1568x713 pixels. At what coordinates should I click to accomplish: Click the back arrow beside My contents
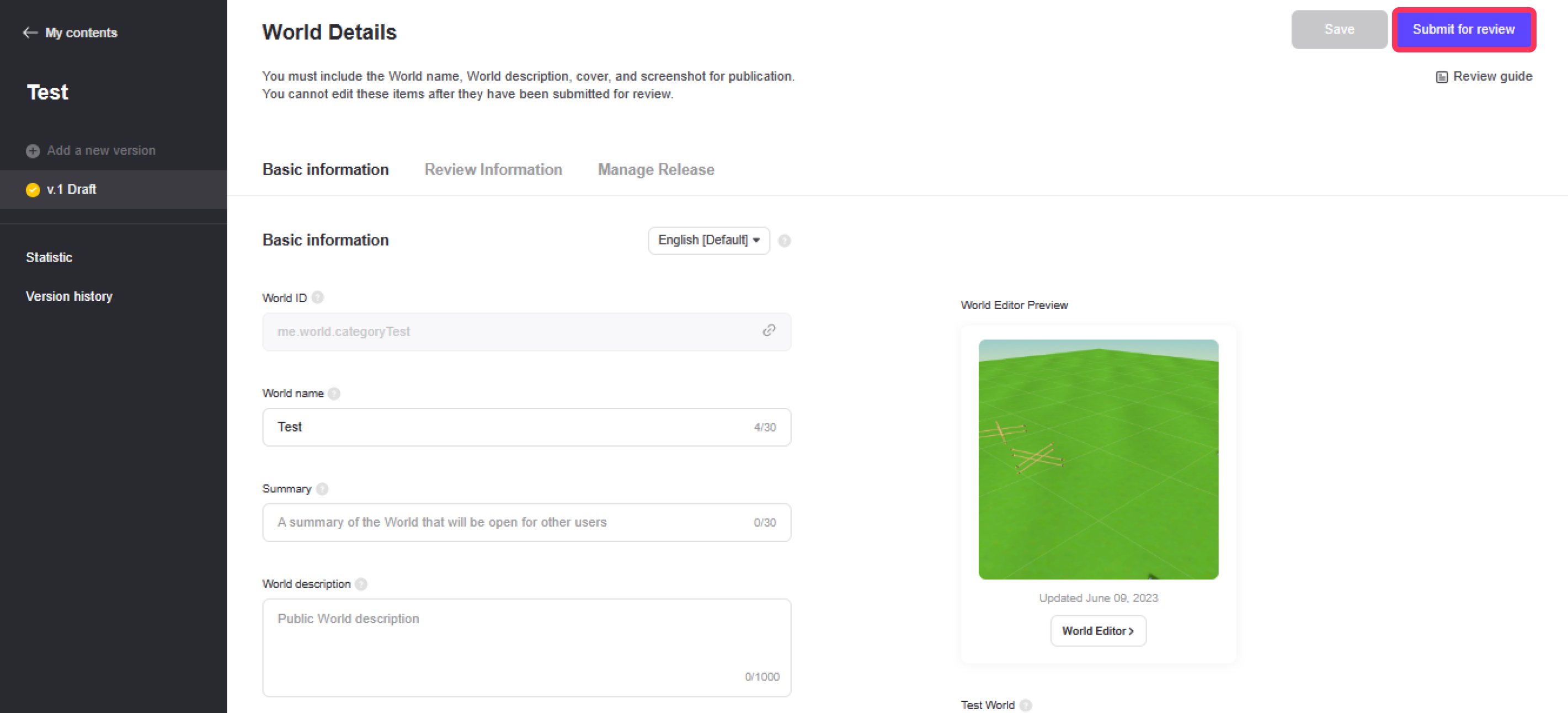(x=30, y=33)
